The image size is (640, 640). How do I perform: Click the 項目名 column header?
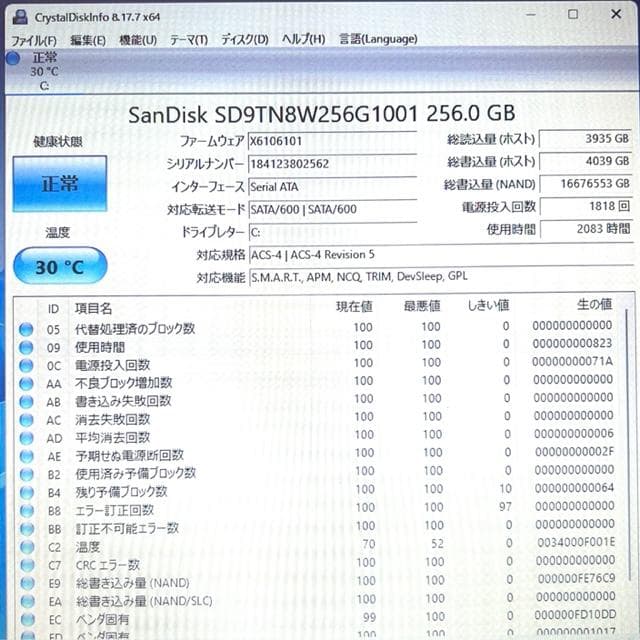tap(95, 306)
